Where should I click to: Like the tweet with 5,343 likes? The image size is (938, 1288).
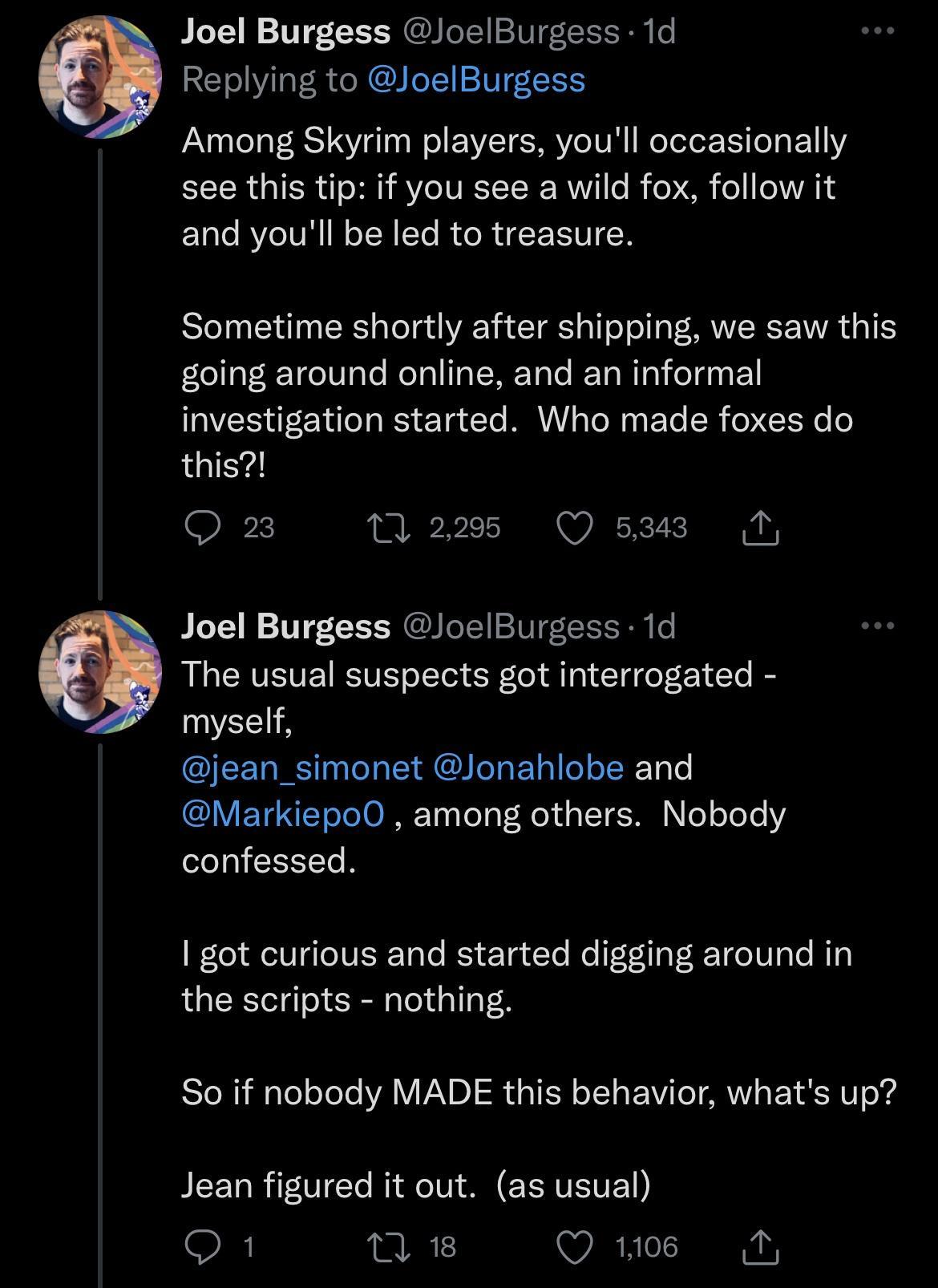tap(575, 529)
